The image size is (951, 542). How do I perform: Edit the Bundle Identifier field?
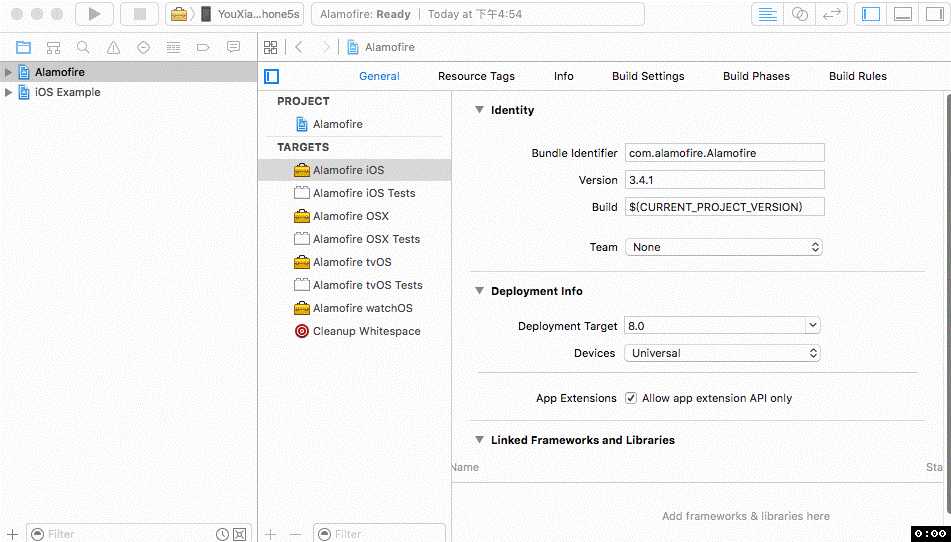point(725,153)
